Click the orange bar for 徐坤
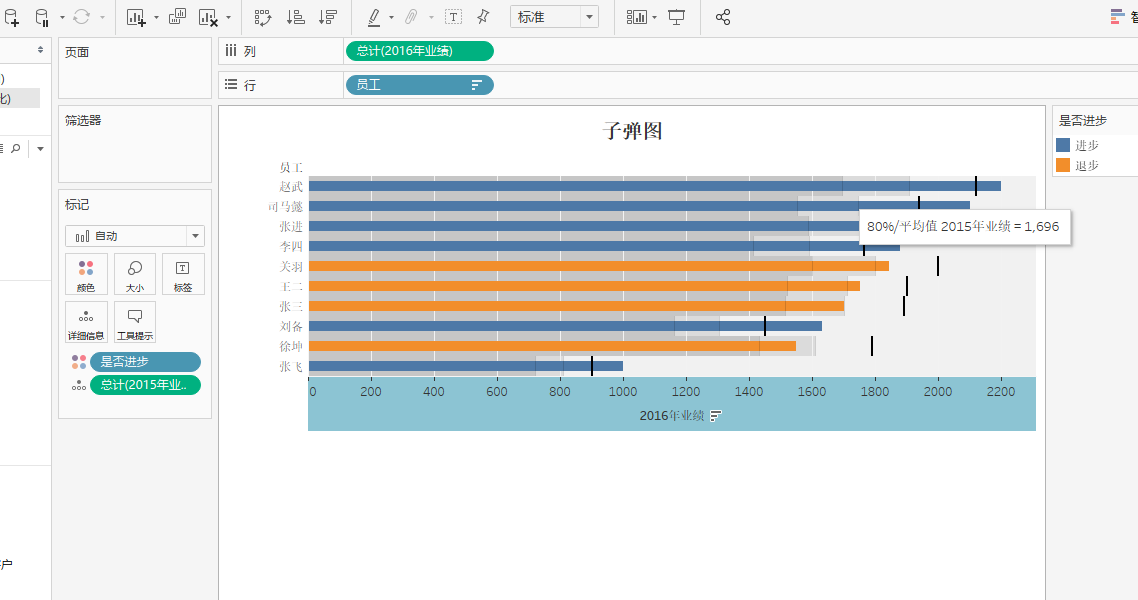 pyautogui.click(x=552, y=346)
